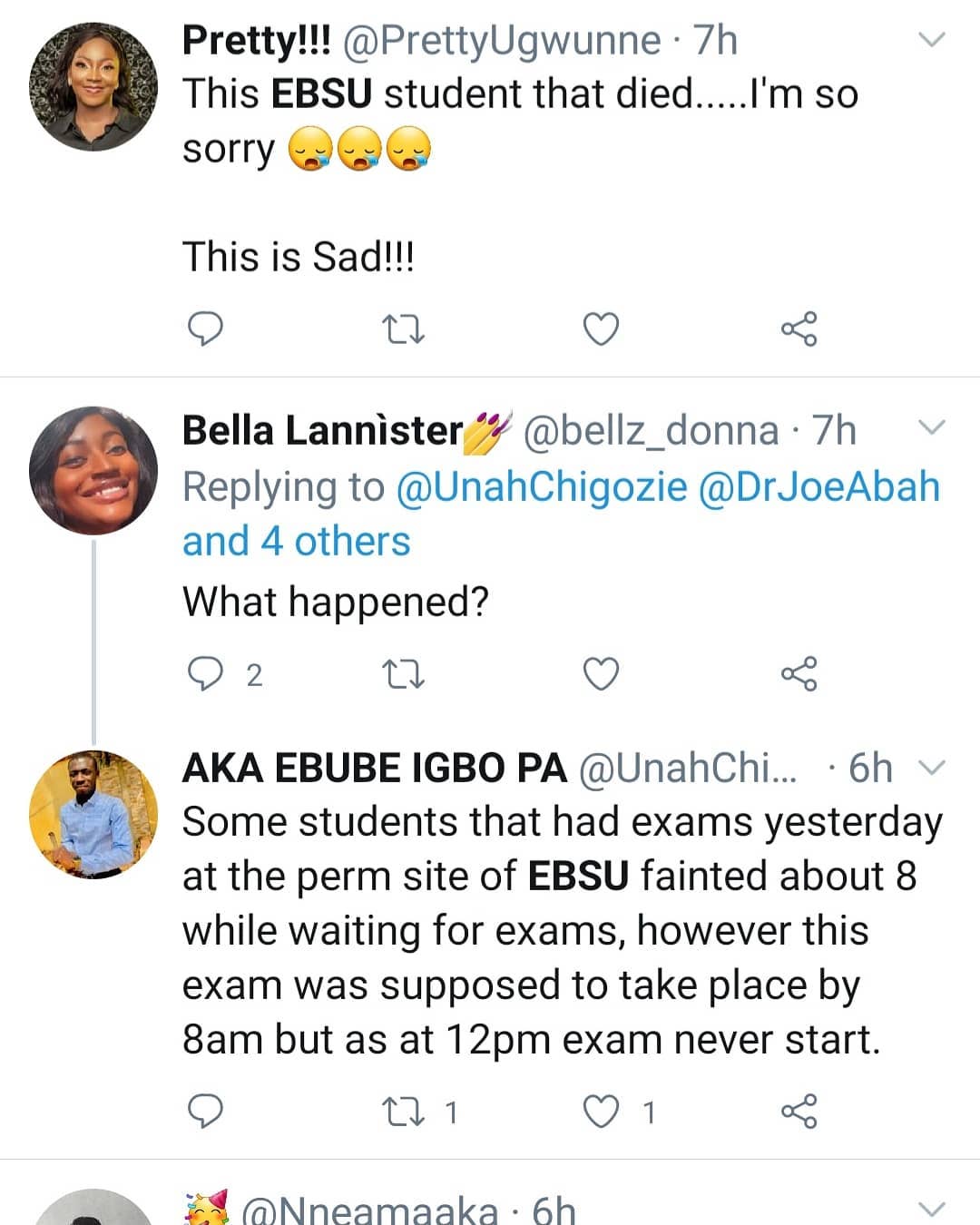980x1225 pixels.
Task: Open options chevron on AKA EBUBE's tweet
Action: click(x=932, y=768)
